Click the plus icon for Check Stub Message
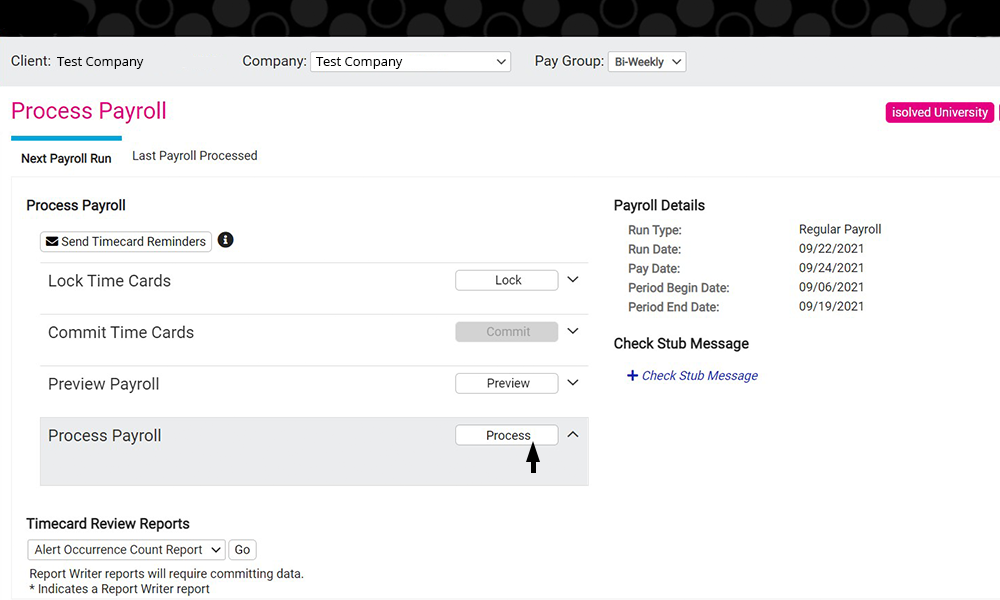 632,376
